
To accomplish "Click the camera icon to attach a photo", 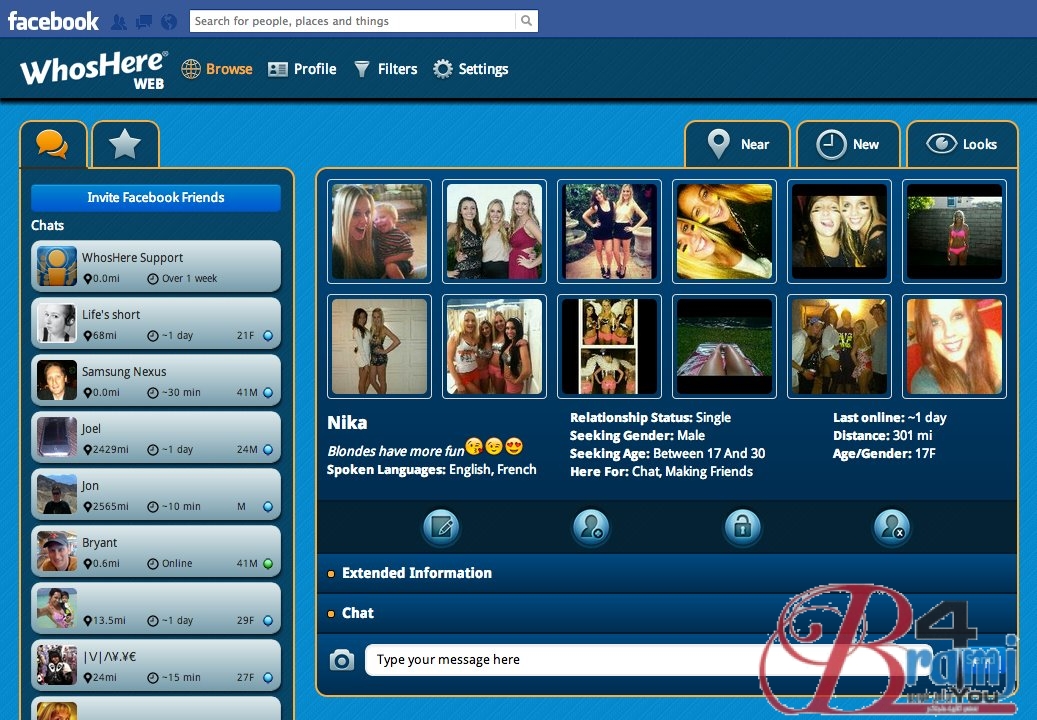I will [x=342, y=660].
